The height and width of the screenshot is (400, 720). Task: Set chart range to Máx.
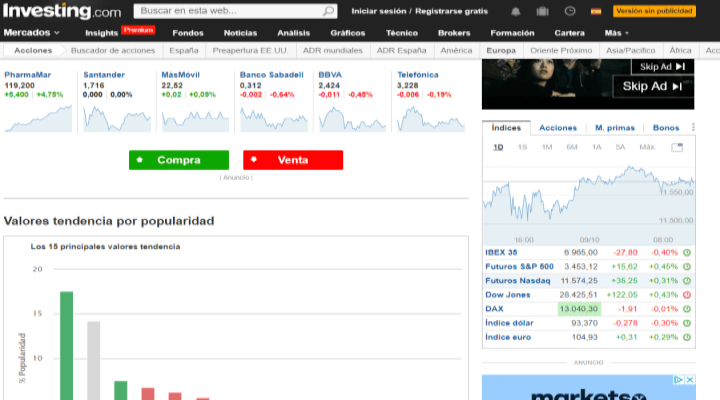647,147
